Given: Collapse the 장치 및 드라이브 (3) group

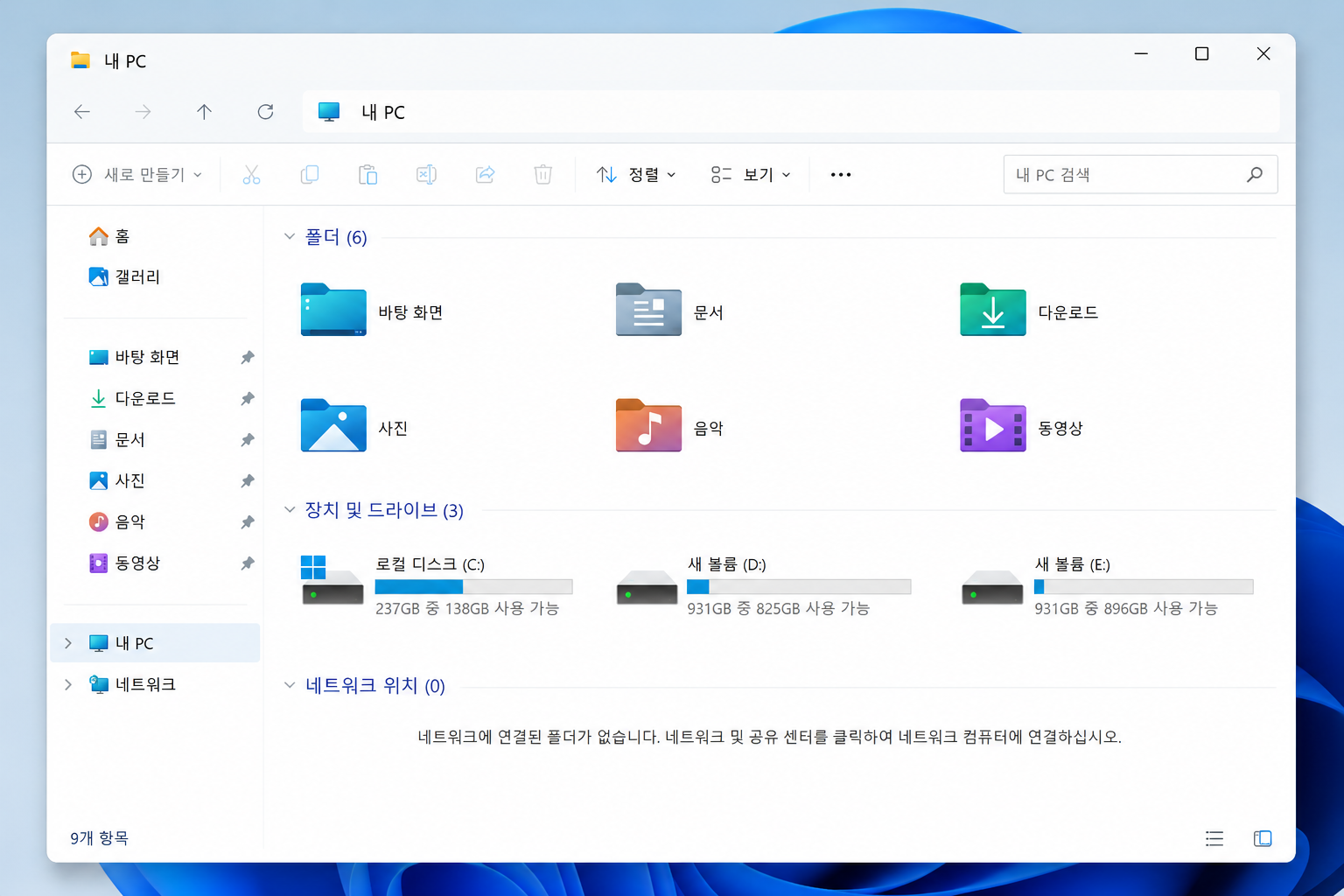Looking at the screenshot, I should click(x=290, y=510).
